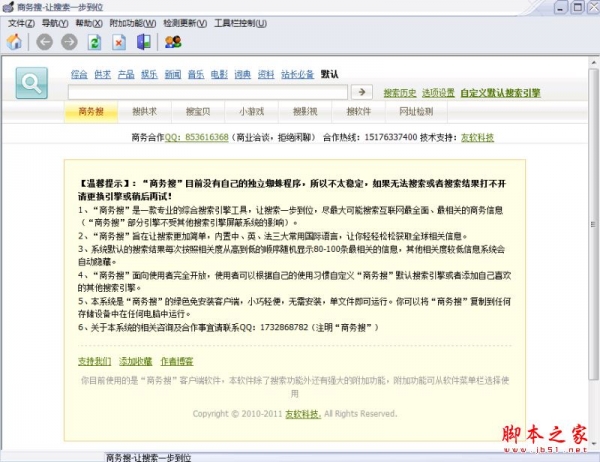The width and height of the screenshot is (600, 462).
Task: Open the 附加功能(W) menu
Action: [x=133, y=23]
